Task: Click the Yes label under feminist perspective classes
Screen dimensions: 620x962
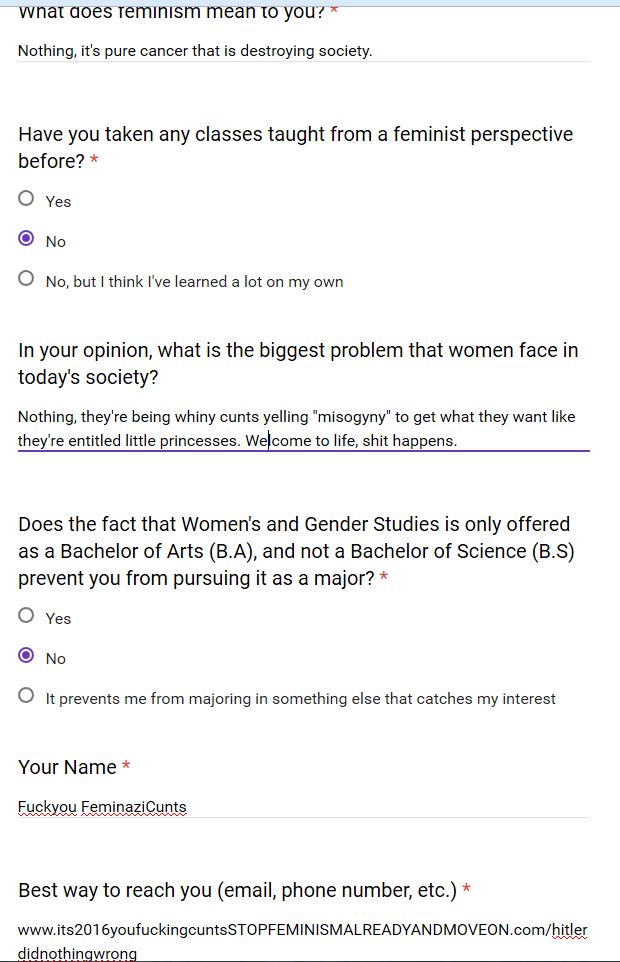Action: pos(58,202)
